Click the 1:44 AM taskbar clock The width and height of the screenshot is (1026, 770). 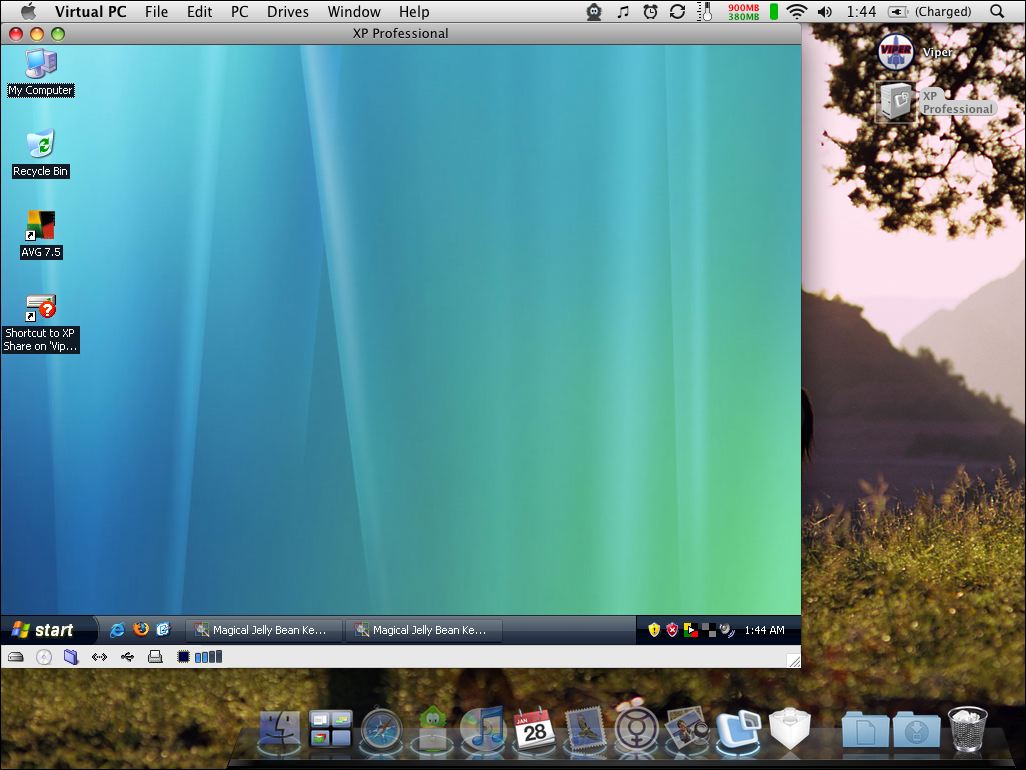[764, 630]
